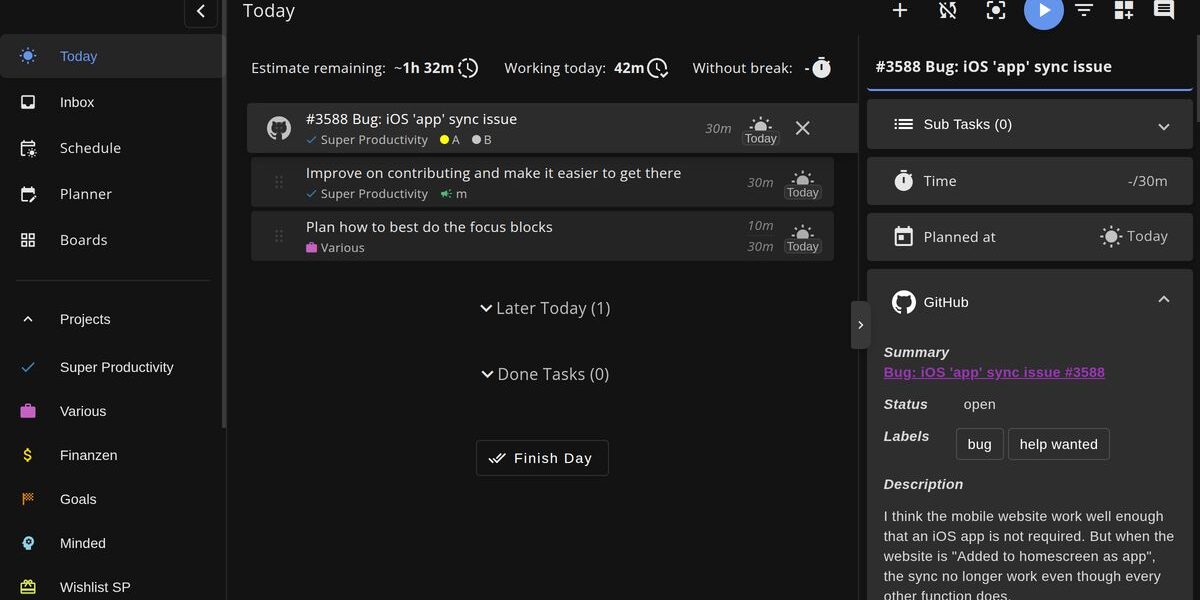This screenshot has width=1200, height=600.
Task: Open the Today view in the sidebar
Action: (x=111, y=56)
